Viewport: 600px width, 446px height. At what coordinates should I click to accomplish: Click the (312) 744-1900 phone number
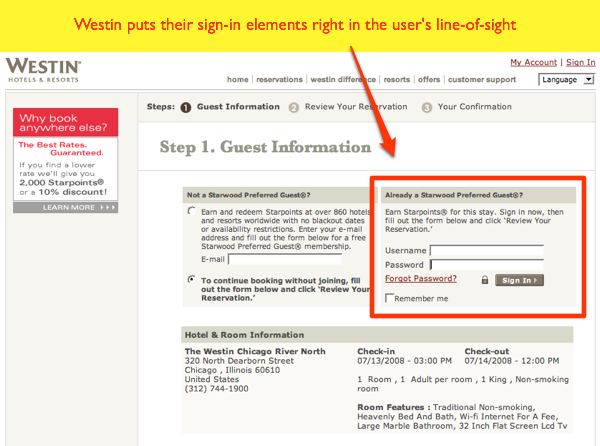tap(217, 389)
